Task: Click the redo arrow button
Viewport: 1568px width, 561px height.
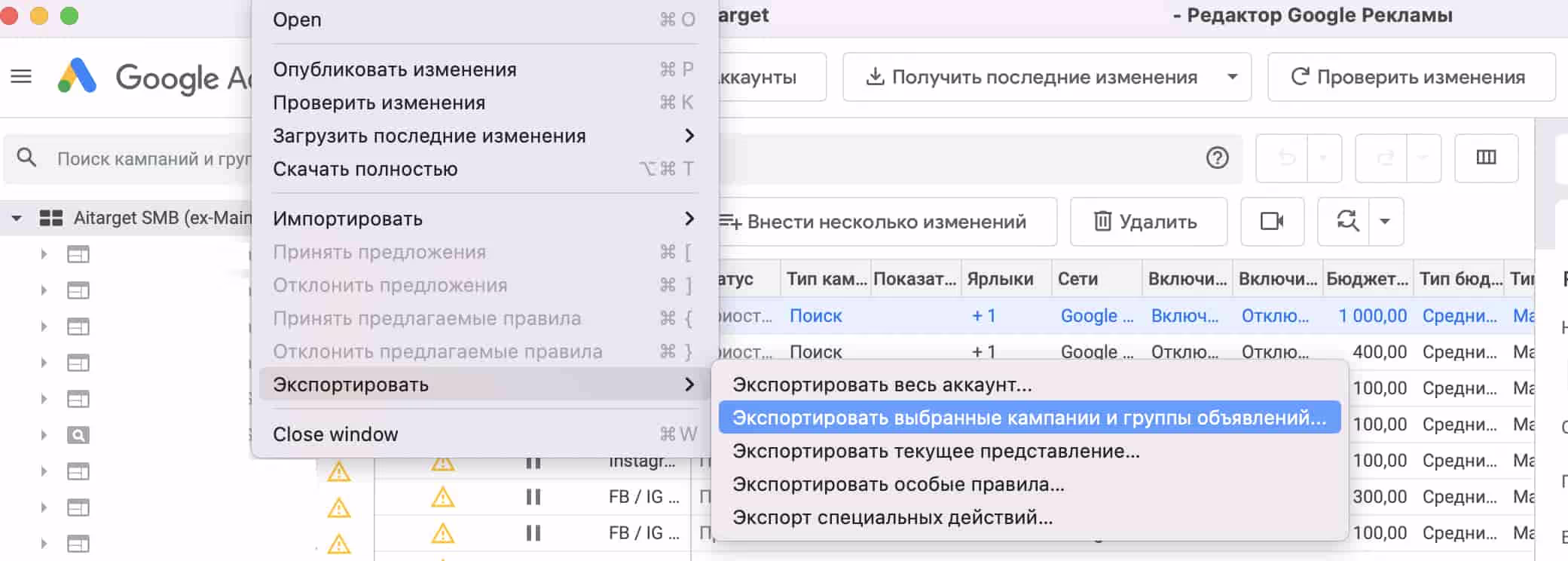Action: (x=1385, y=158)
